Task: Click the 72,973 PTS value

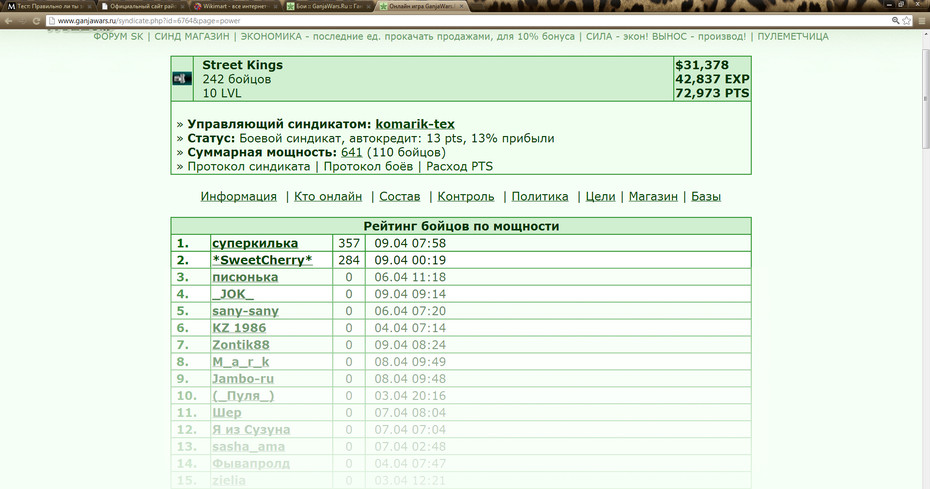Action: point(712,93)
